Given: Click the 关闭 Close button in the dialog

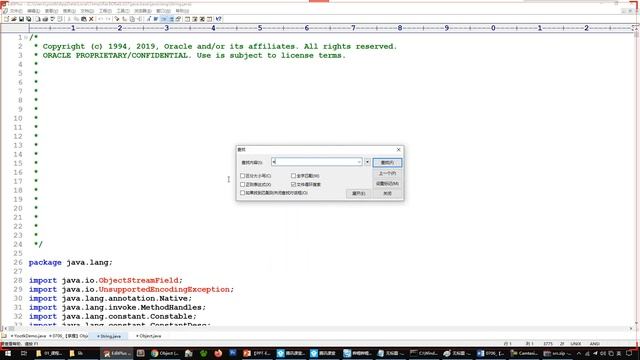Looking at the screenshot, I should (x=387, y=193).
